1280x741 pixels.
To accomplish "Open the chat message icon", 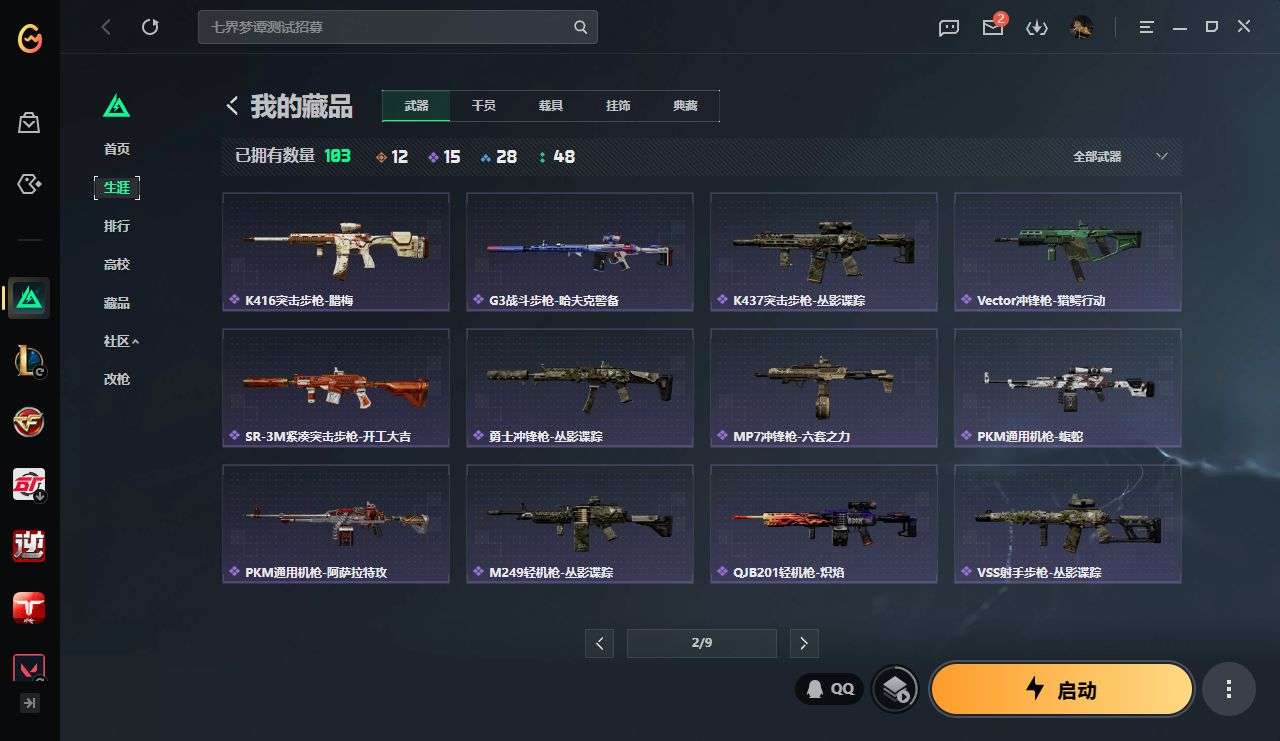I will (949, 28).
